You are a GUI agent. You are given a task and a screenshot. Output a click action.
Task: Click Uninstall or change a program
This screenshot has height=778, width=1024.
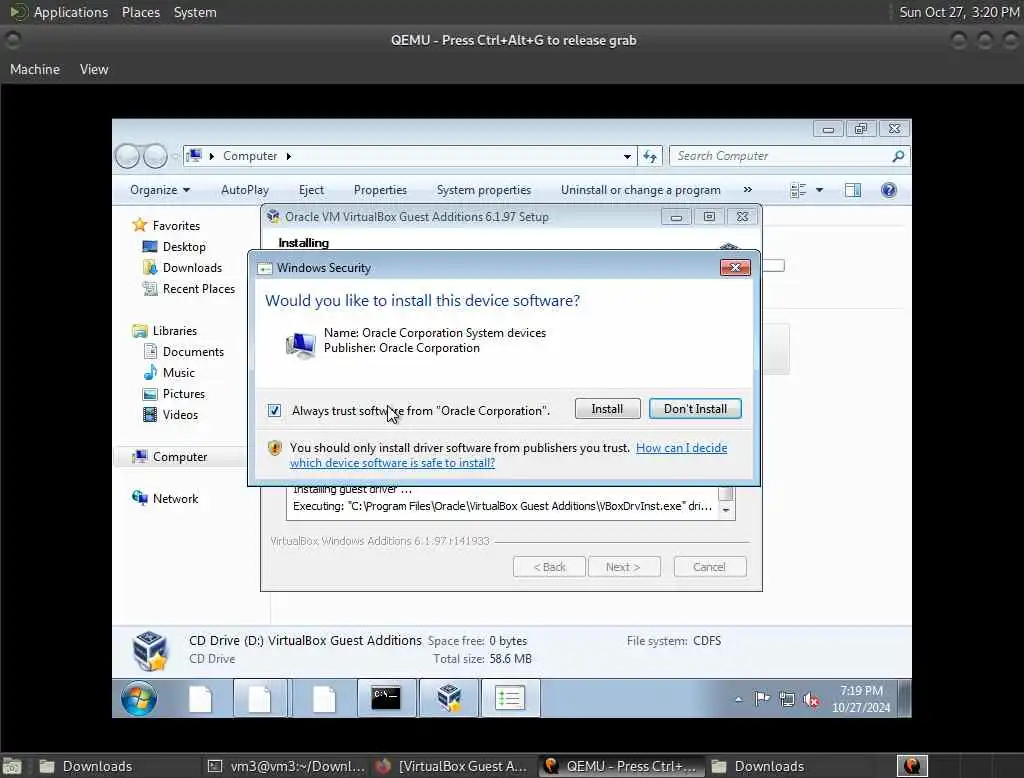tap(641, 190)
